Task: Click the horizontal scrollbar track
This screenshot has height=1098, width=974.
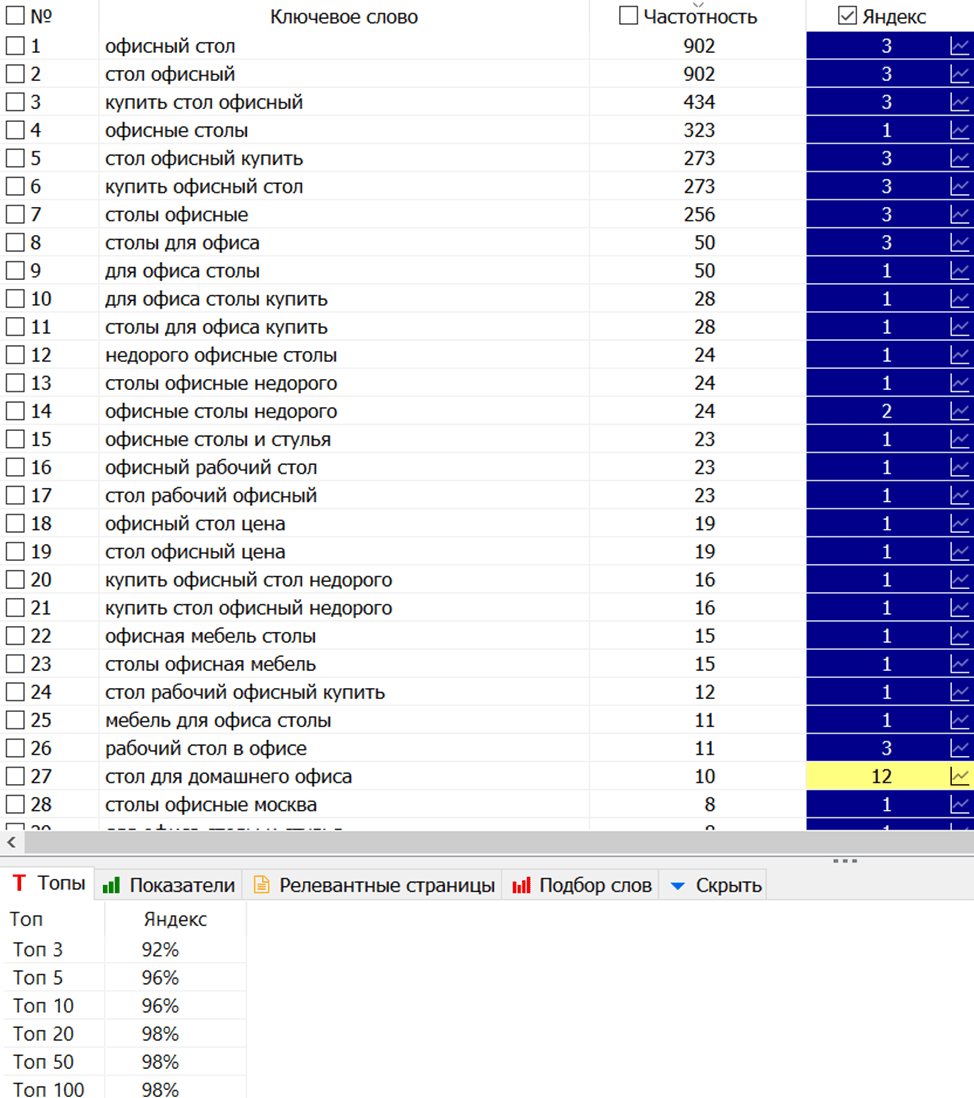Action: pyautogui.click(x=497, y=842)
